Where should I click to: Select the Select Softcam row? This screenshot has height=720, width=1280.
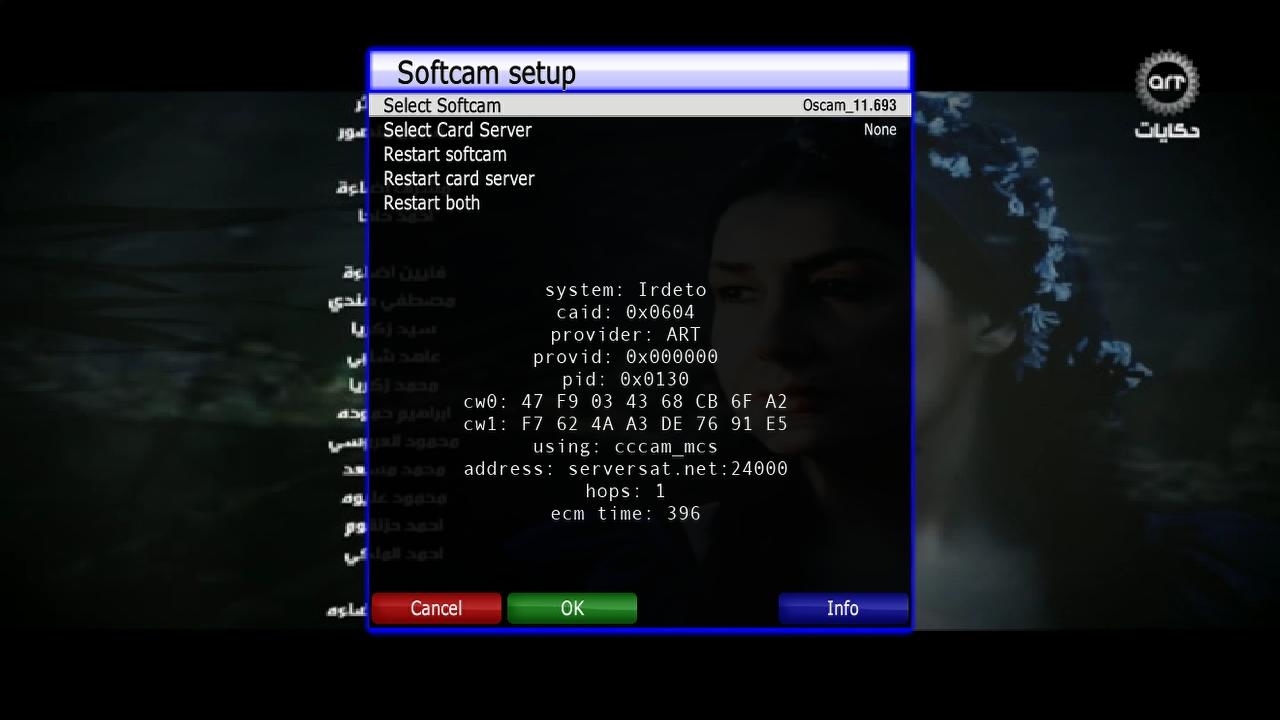pos(640,105)
